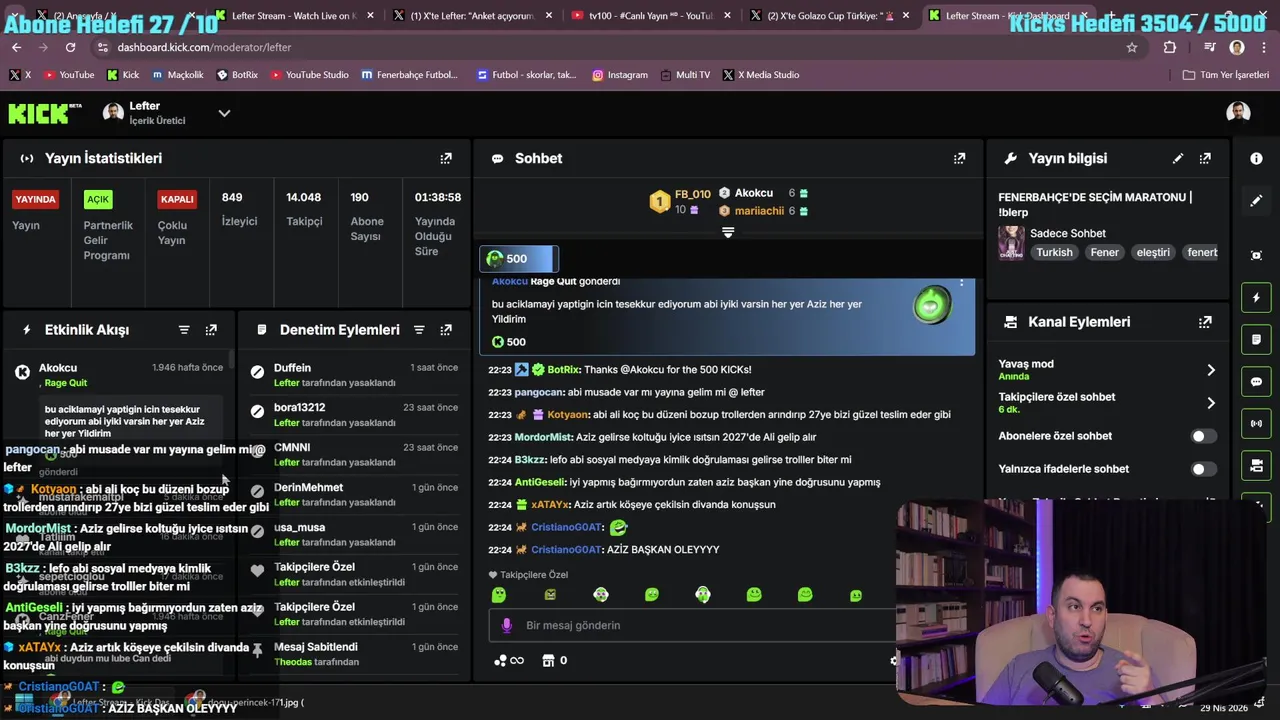
Task: Pick the first green emote under Takipçilere Özel
Action: point(499,595)
